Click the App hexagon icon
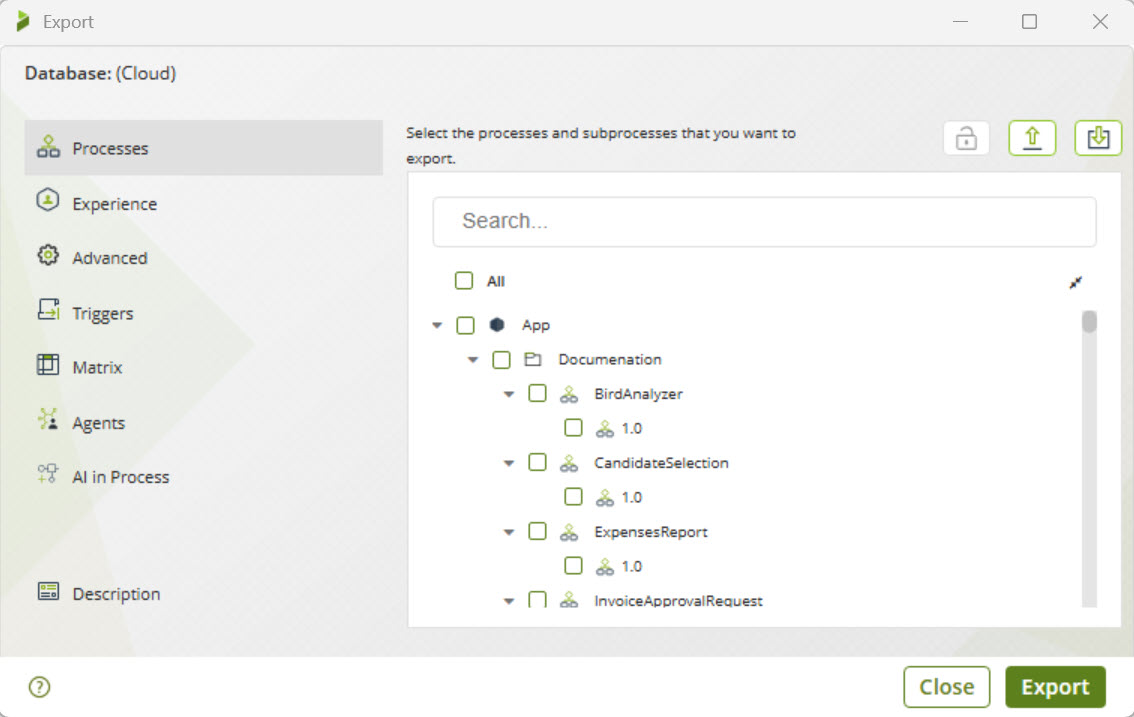This screenshot has width=1134, height=717. pos(497,325)
